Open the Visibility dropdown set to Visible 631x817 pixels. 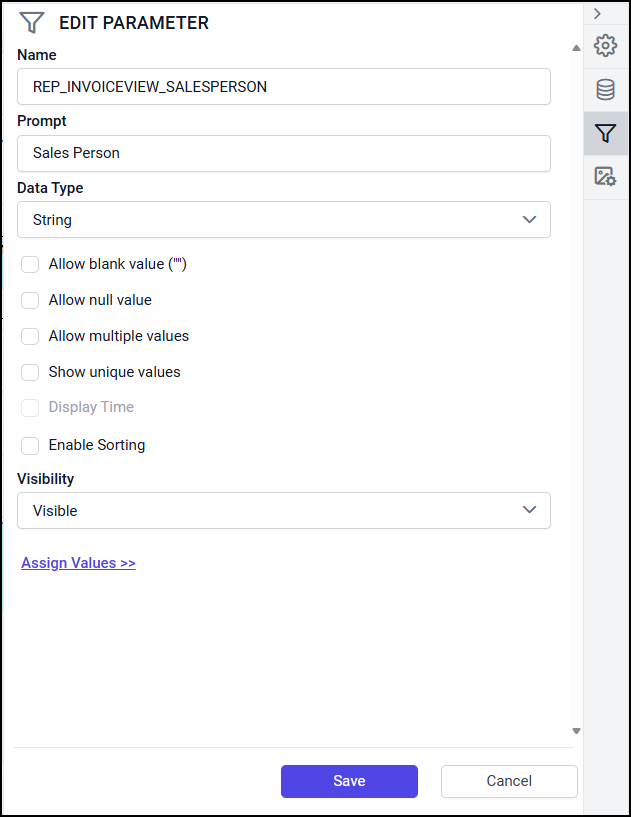pyautogui.click(x=284, y=511)
